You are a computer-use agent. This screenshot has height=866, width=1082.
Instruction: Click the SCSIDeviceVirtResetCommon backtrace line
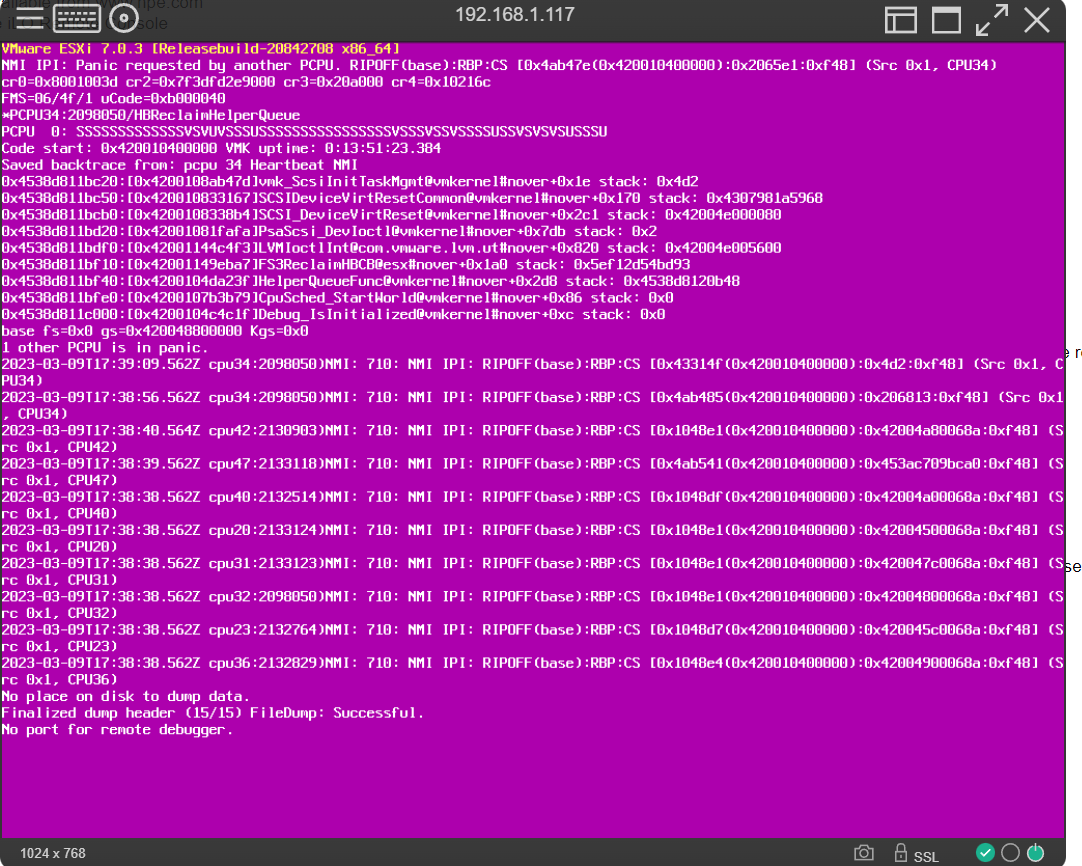tap(412, 198)
